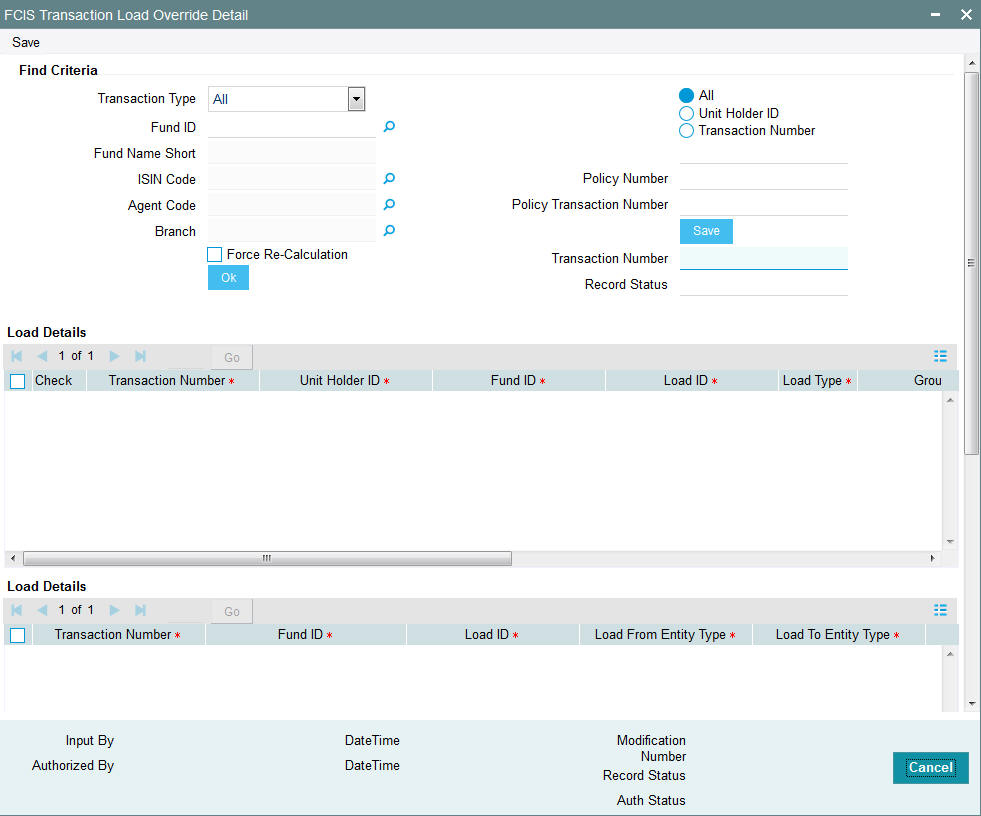The height and width of the screenshot is (816, 981).
Task: Click the Branch input field
Action: 292,231
